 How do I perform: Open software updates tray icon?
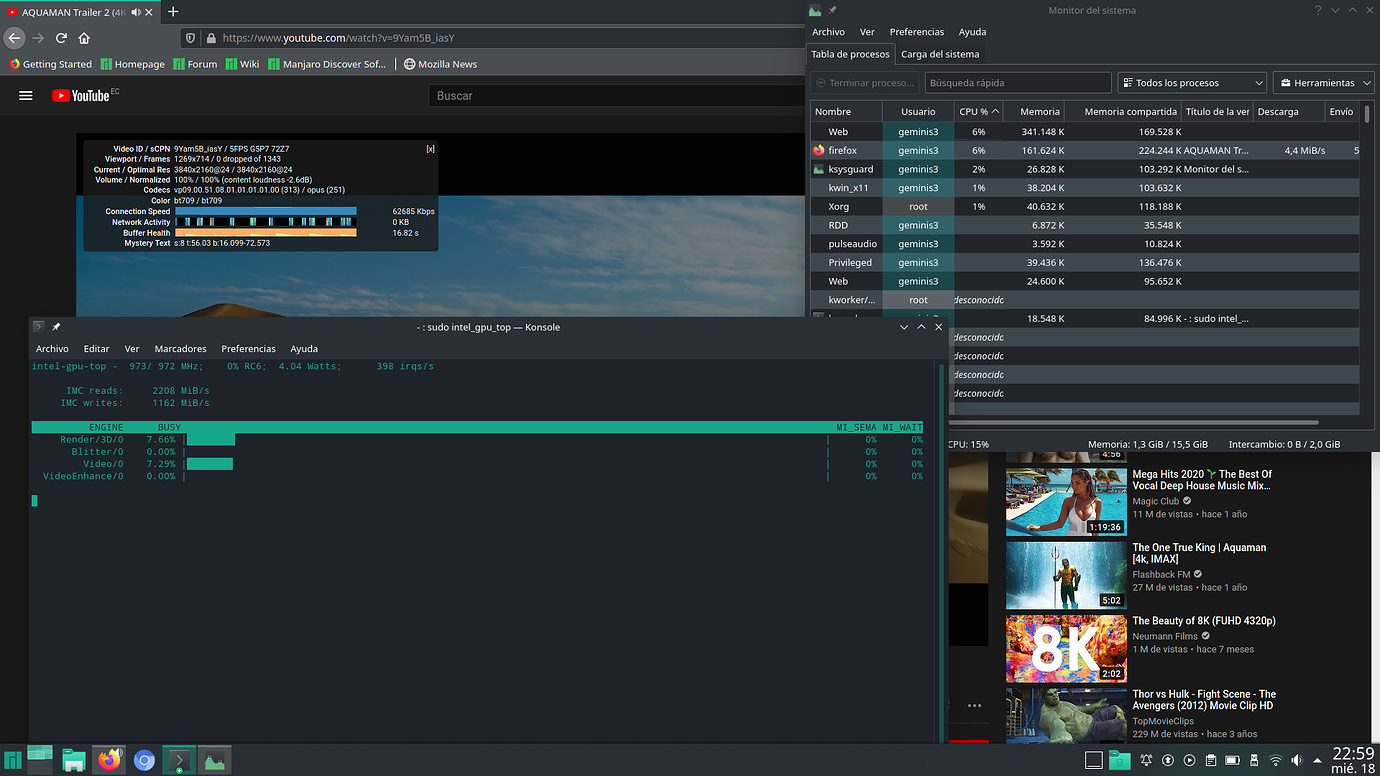(1168, 761)
